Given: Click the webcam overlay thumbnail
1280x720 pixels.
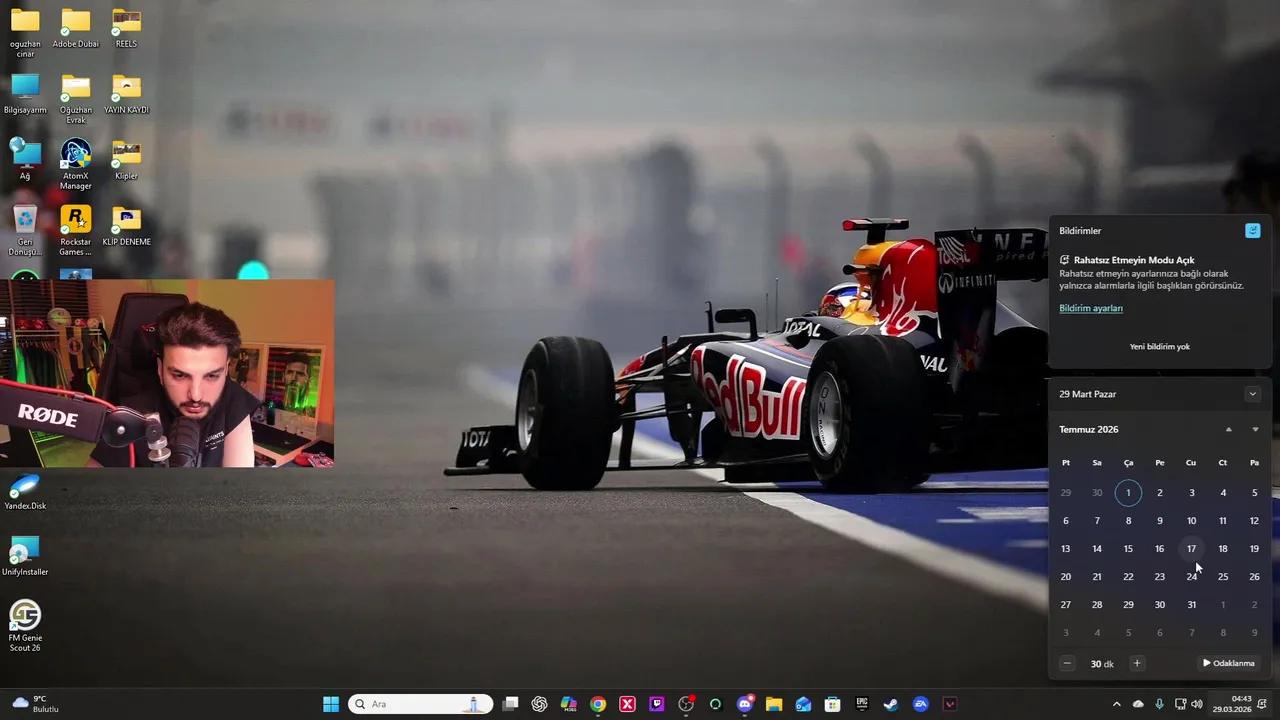Looking at the screenshot, I should point(167,373).
